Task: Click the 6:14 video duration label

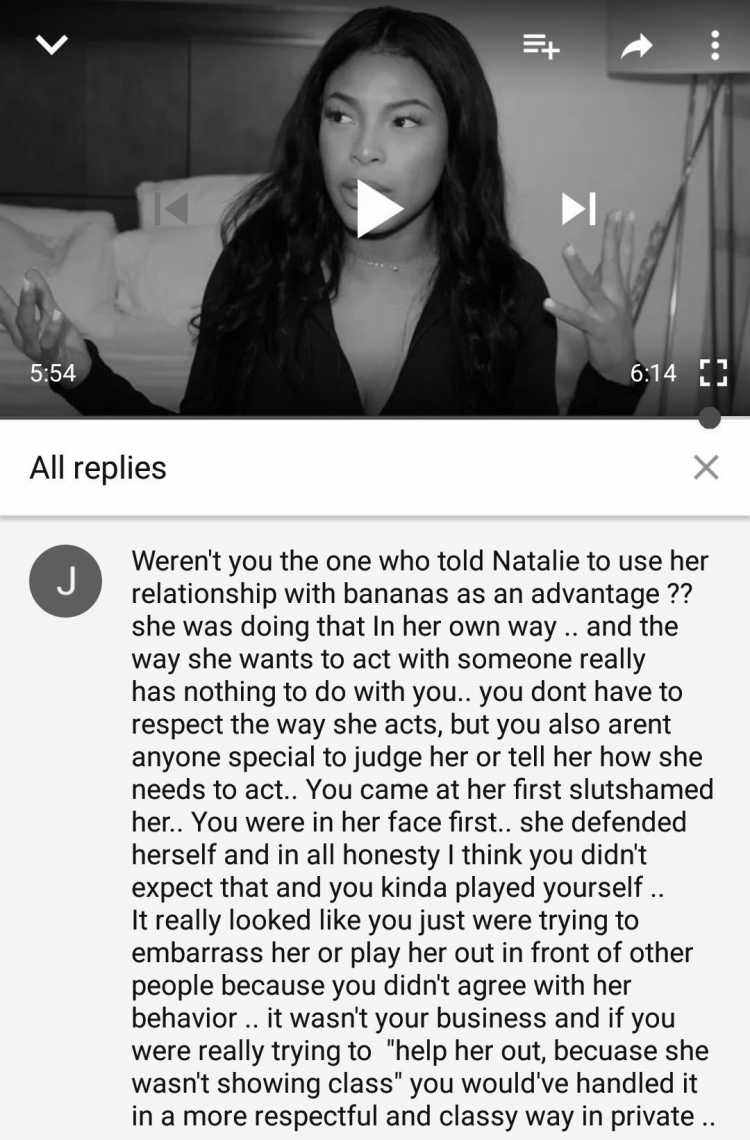Action: [x=653, y=373]
